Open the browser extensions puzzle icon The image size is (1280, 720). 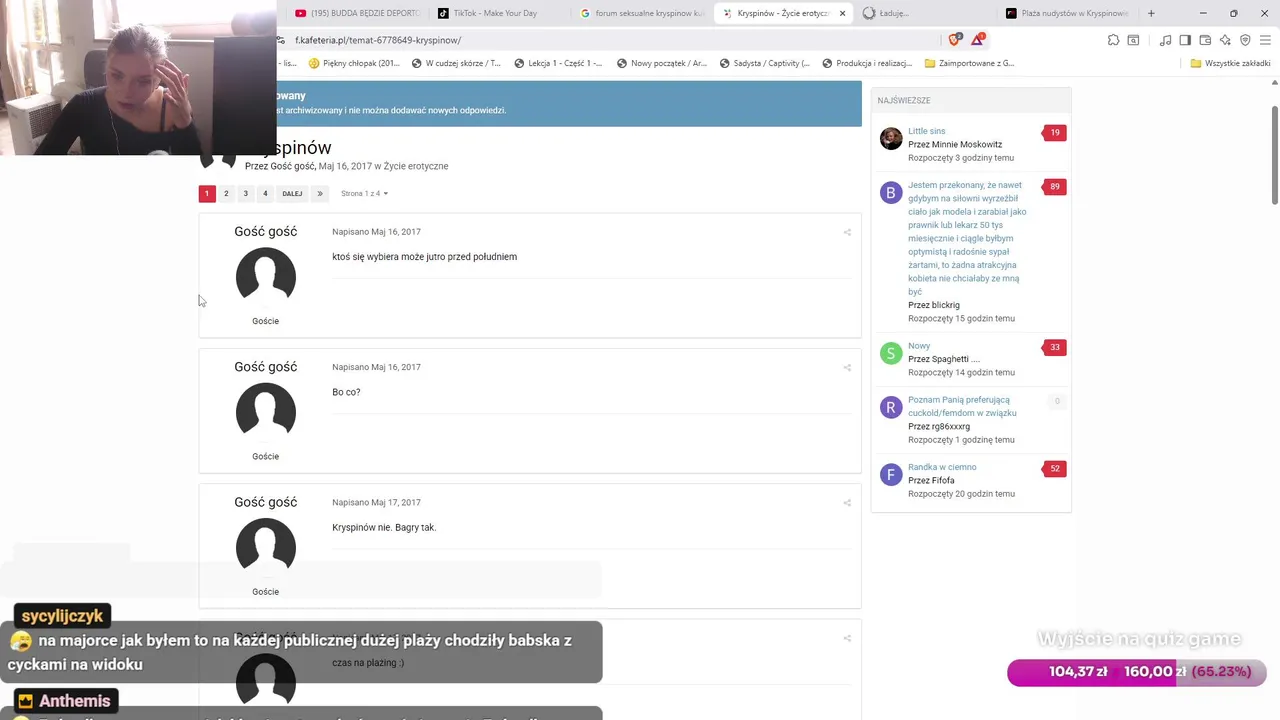[x=1113, y=40]
